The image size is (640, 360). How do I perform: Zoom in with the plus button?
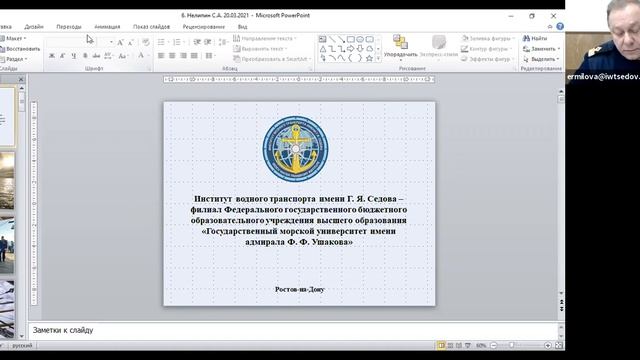[548, 345]
